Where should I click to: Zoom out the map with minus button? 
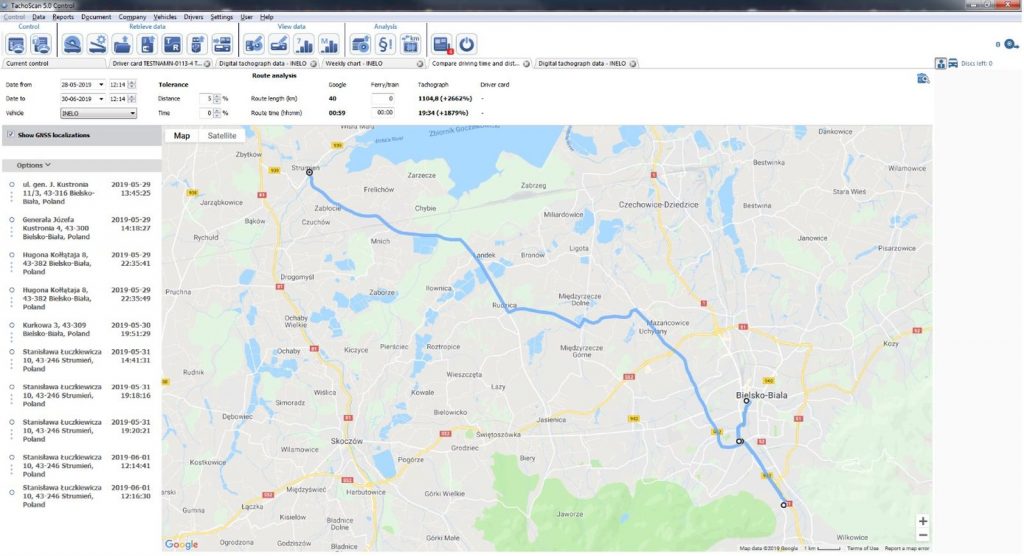pos(923,536)
